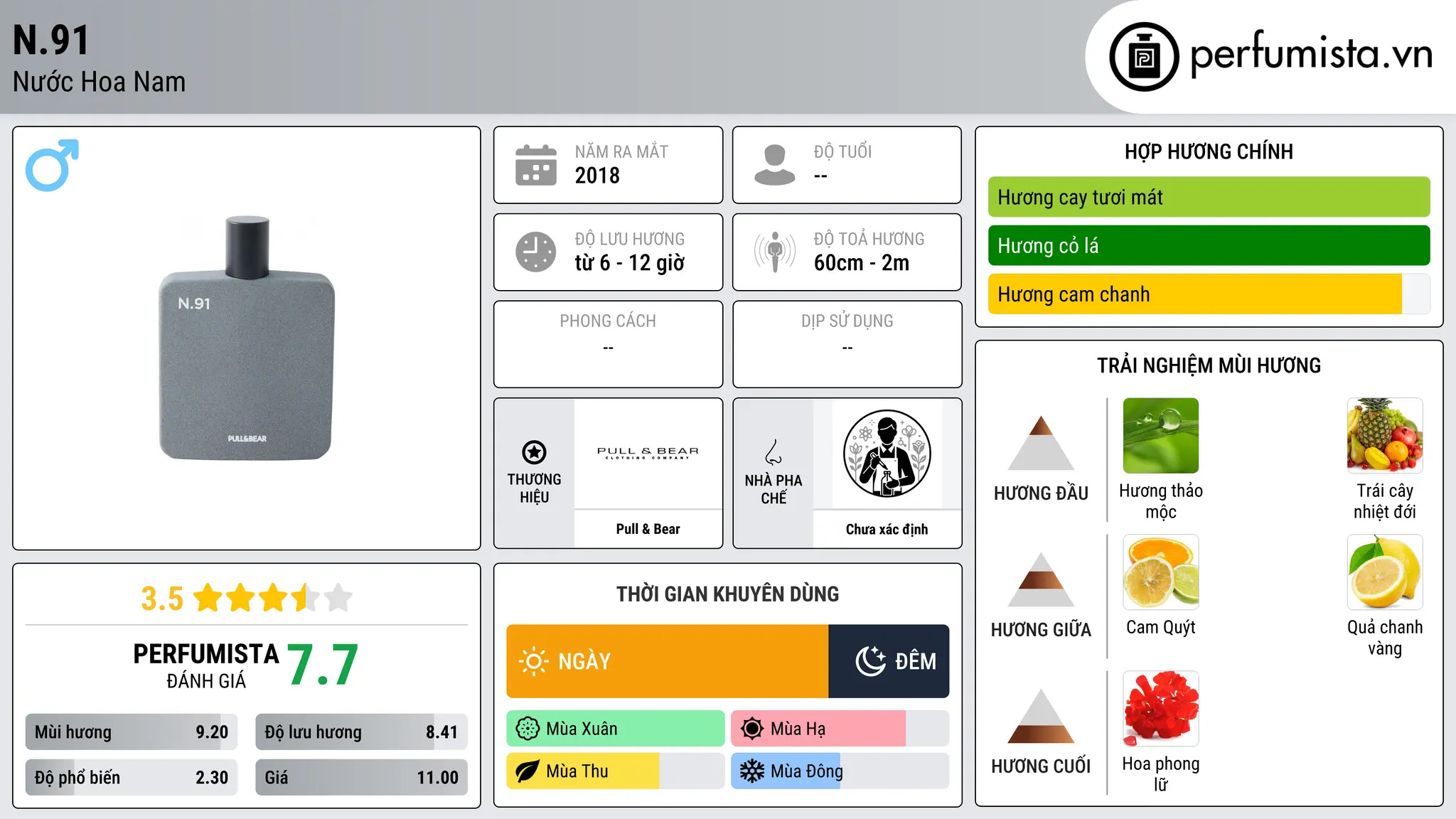Click the perfumista.vn site name
1456x819 pixels.
(1311, 54)
